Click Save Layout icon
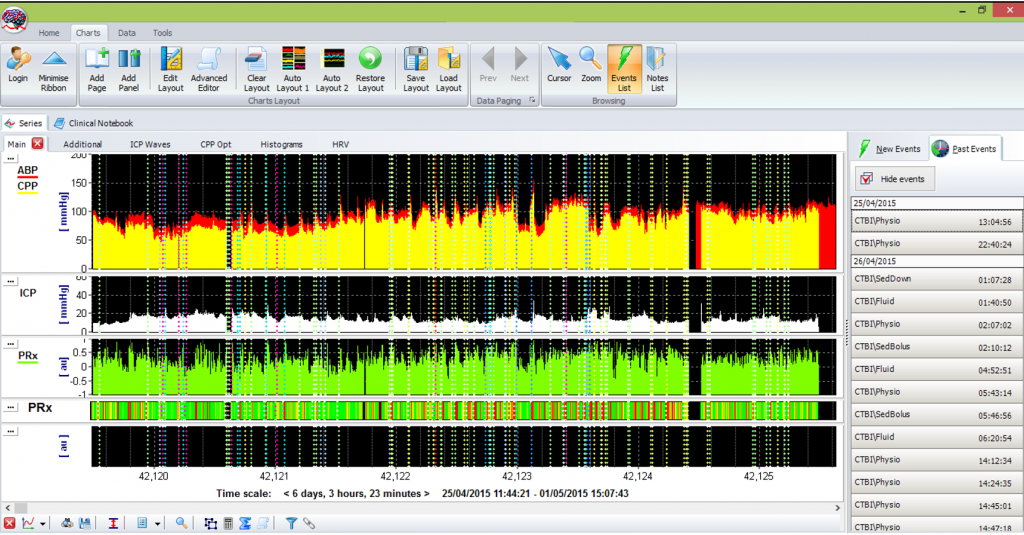The width and height of the screenshot is (1024, 535). point(416,69)
